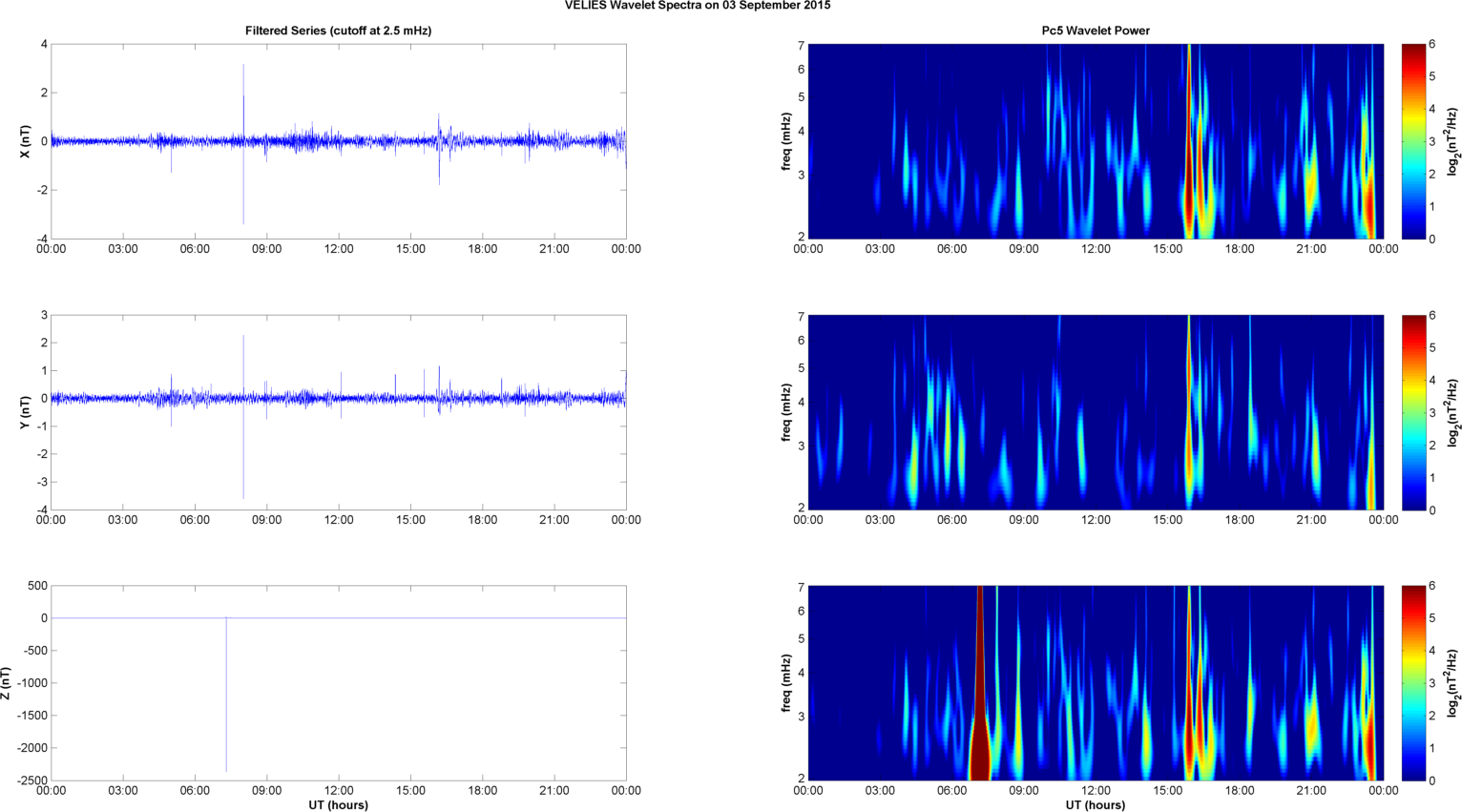Click the large spike in the Y series plot
Viewport: 1462px width, 812px height.
(x=243, y=416)
